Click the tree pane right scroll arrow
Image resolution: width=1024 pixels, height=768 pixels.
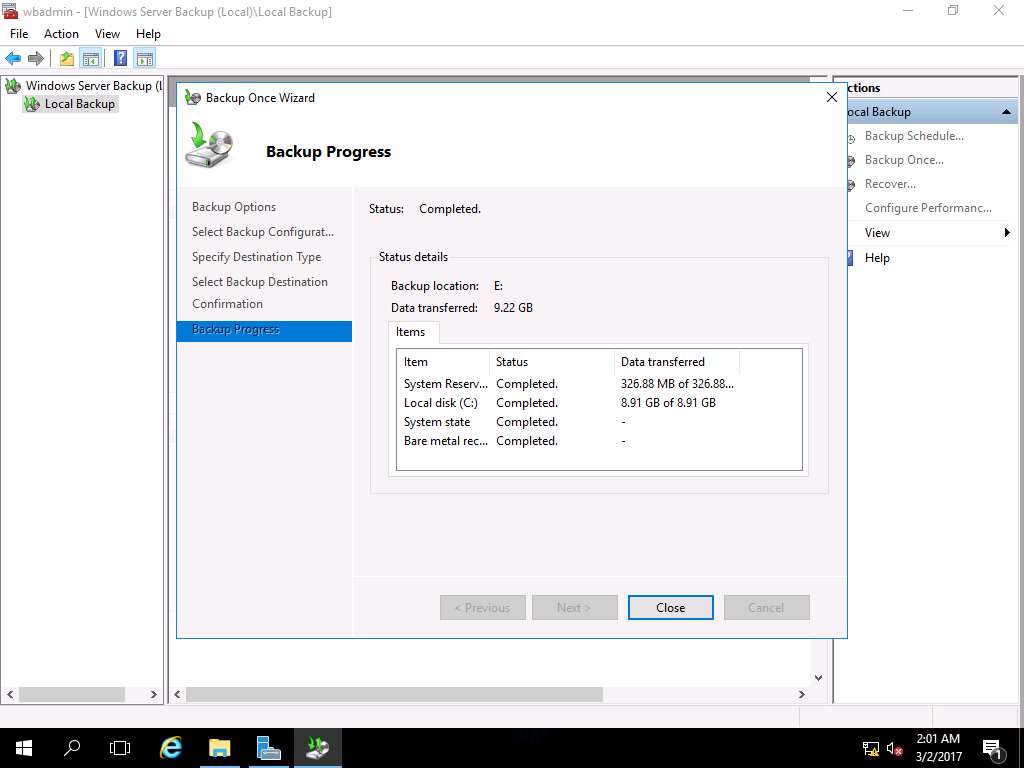tap(153, 694)
